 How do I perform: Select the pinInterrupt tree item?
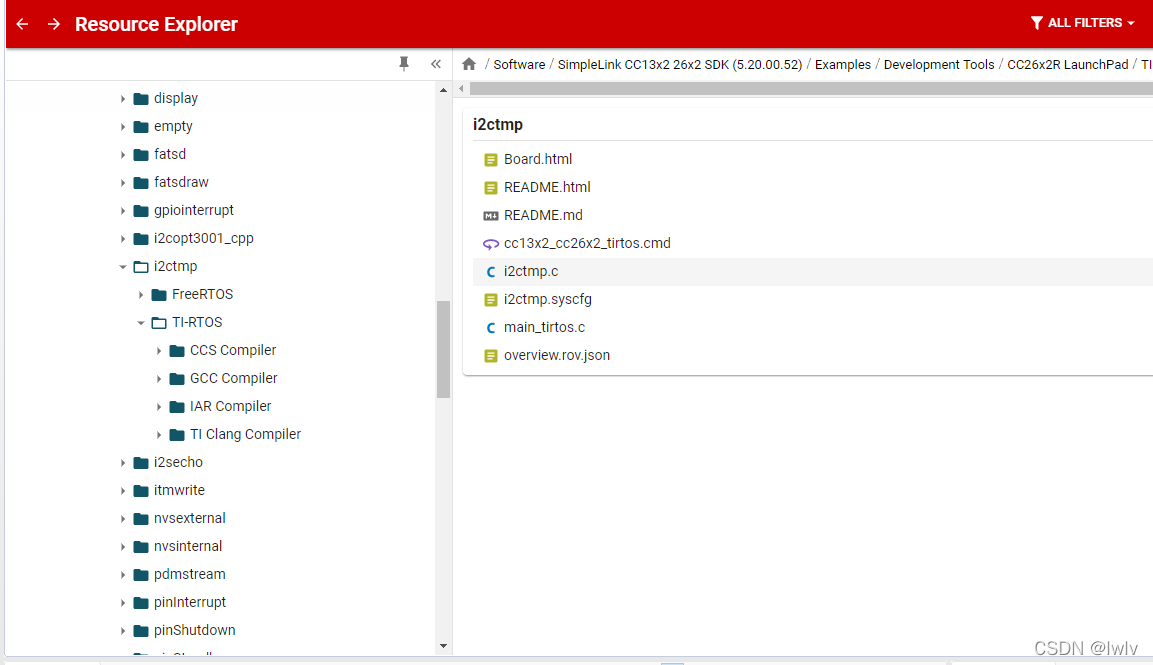(190, 602)
